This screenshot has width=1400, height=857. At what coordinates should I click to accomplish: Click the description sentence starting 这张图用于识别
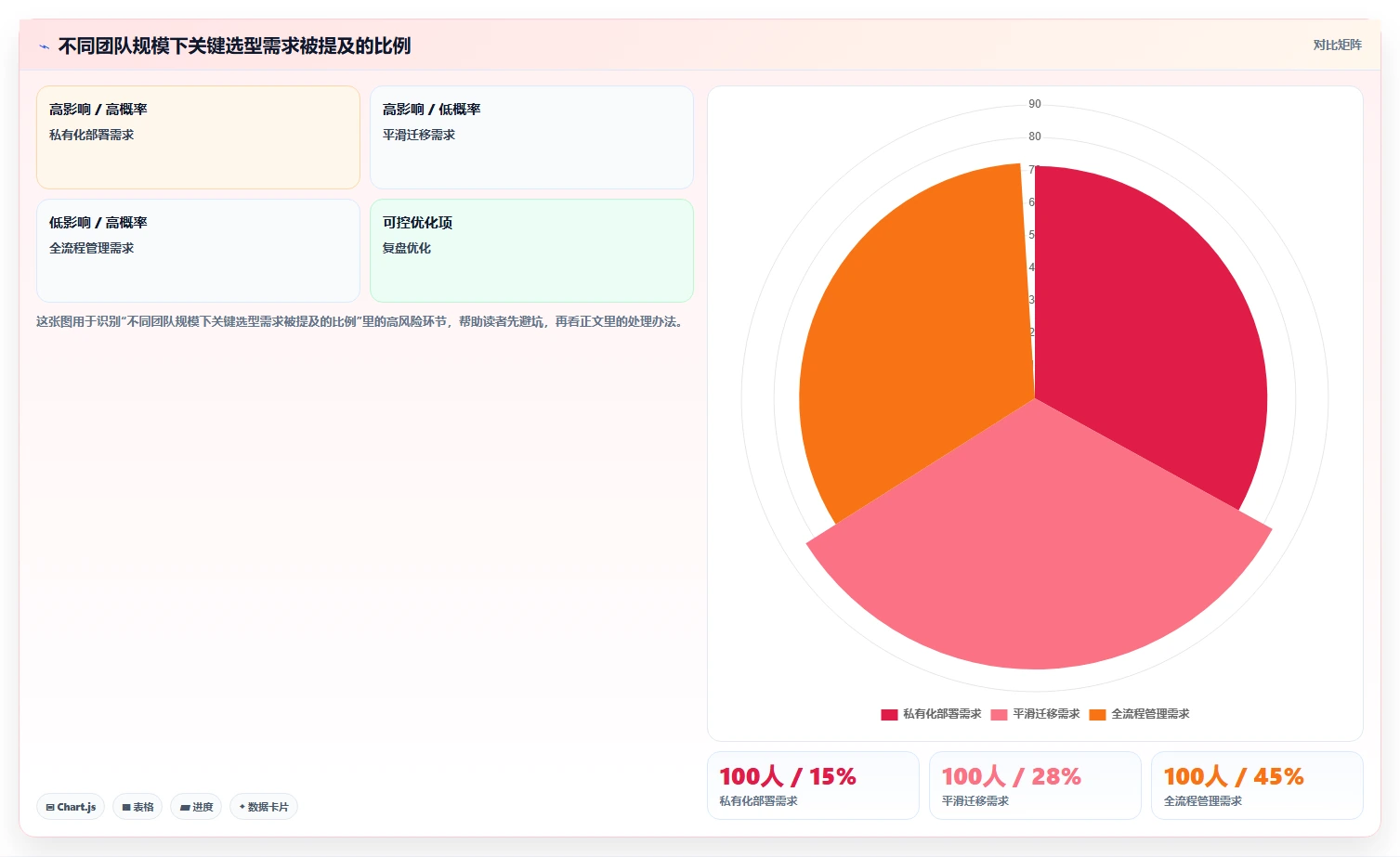[x=361, y=321]
